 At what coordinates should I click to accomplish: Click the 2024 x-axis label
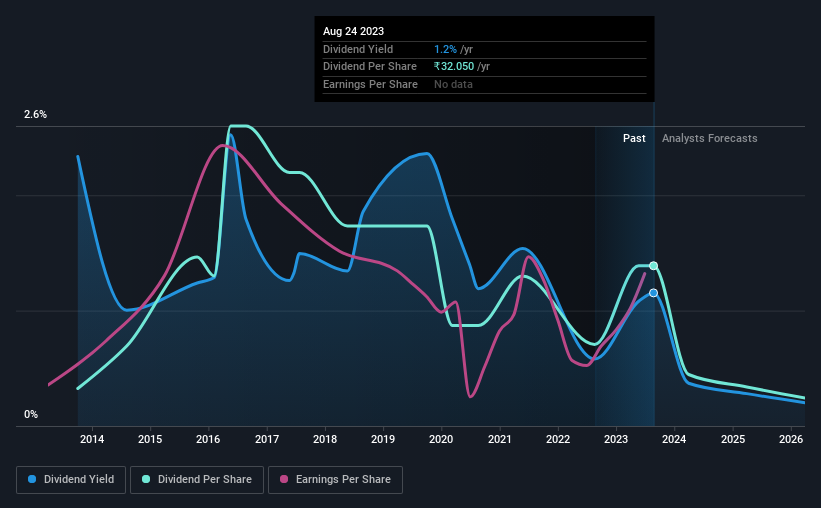pos(674,439)
